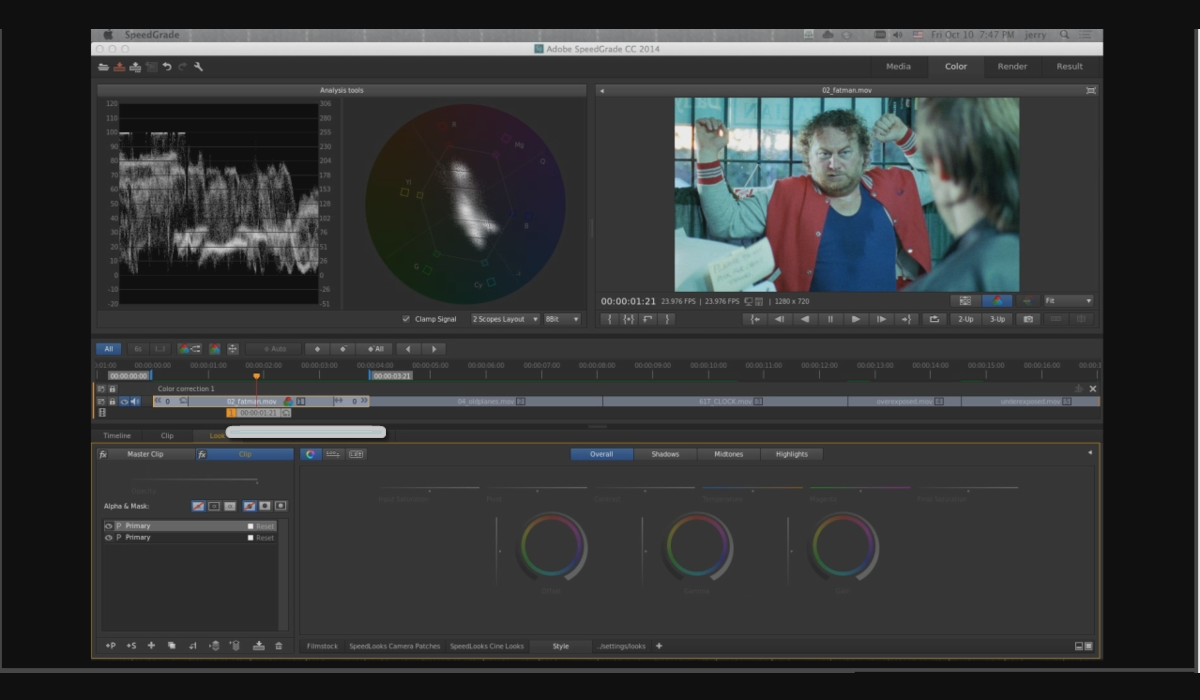Click the Offset color wheel
The image size is (1200, 700).
click(x=551, y=546)
